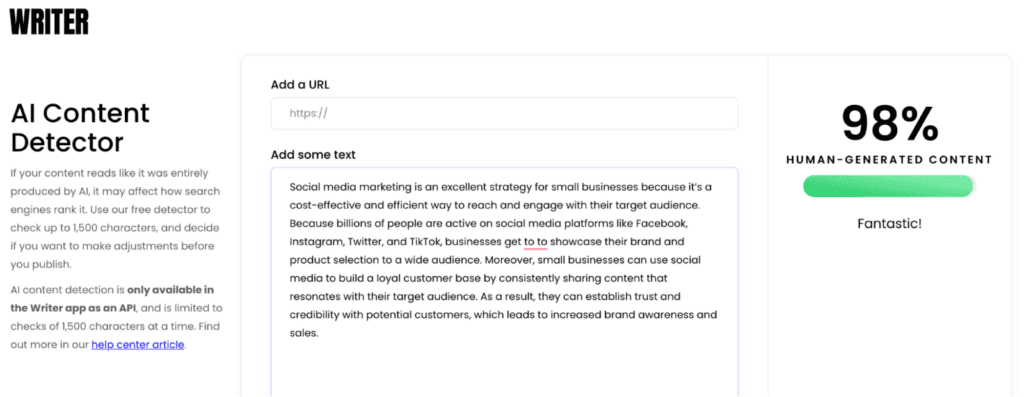Image resolution: width=1024 pixels, height=397 pixels.
Task: Place cursor at "Social media marketing" start
Action: [x=290, y=187]
